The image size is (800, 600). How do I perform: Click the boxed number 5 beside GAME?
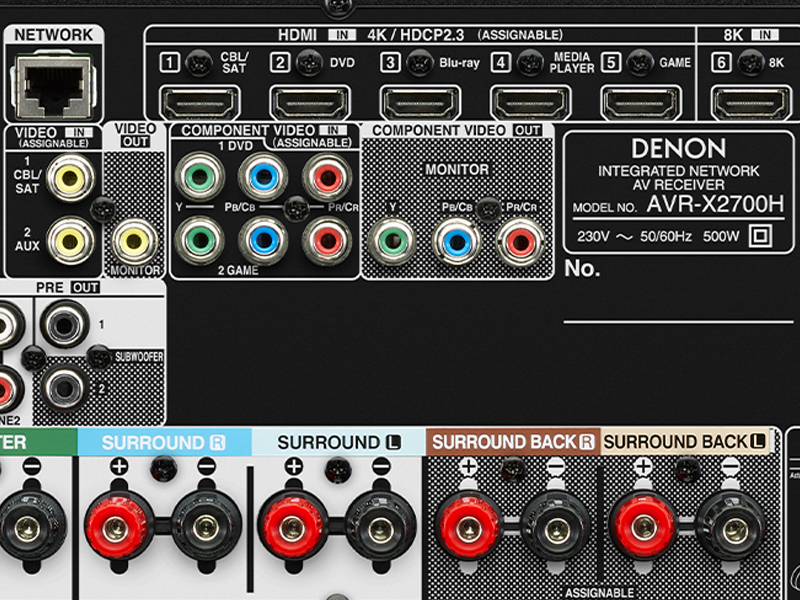coord(611,63)
